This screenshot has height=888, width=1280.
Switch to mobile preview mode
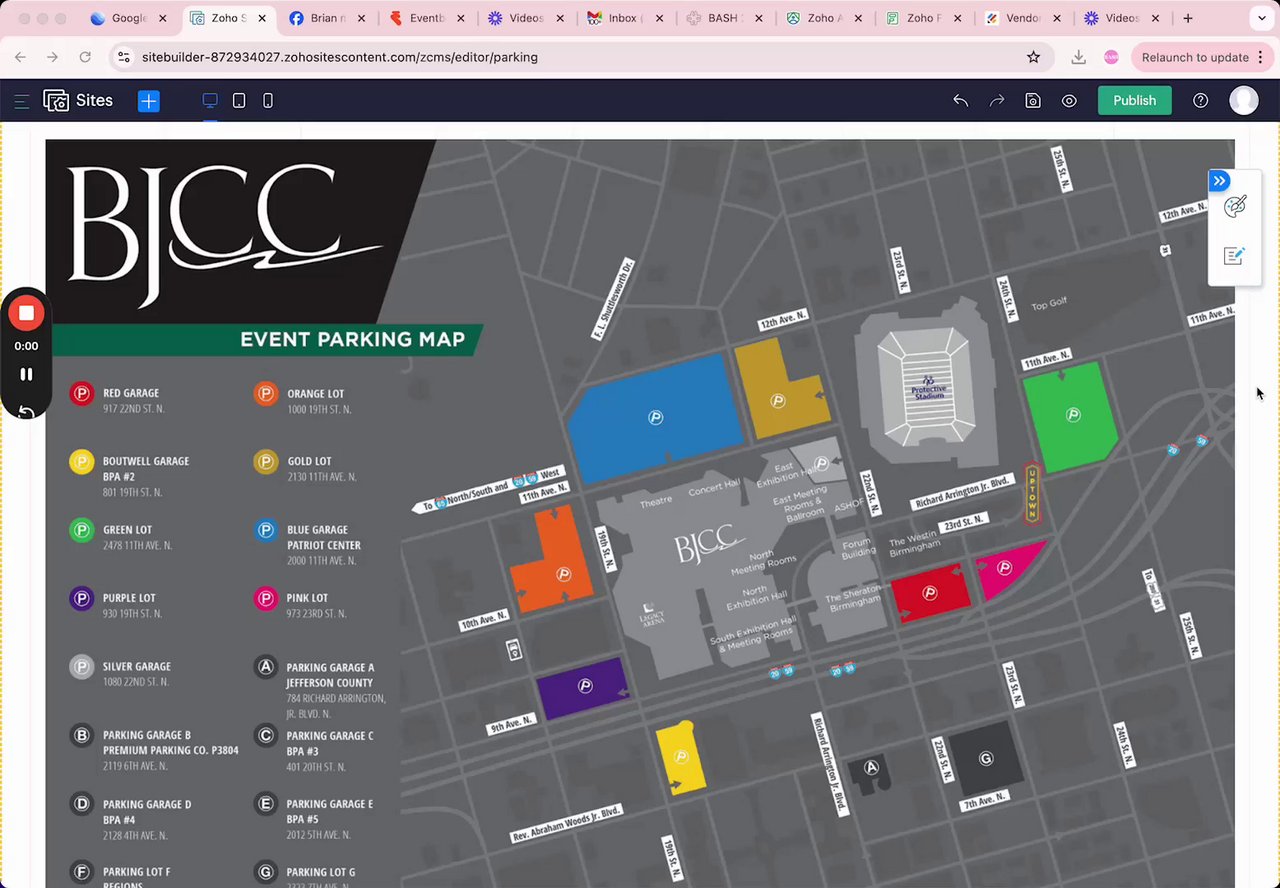coord(268,101)
